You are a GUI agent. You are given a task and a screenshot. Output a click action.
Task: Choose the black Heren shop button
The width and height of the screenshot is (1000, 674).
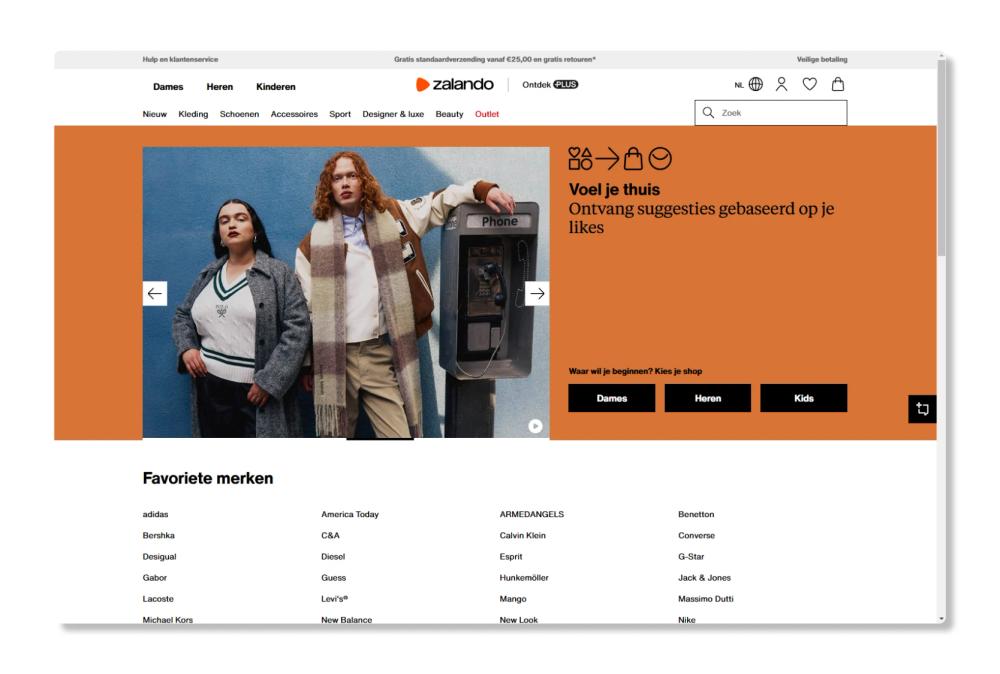pyautogui.click(x=707, y=398)
